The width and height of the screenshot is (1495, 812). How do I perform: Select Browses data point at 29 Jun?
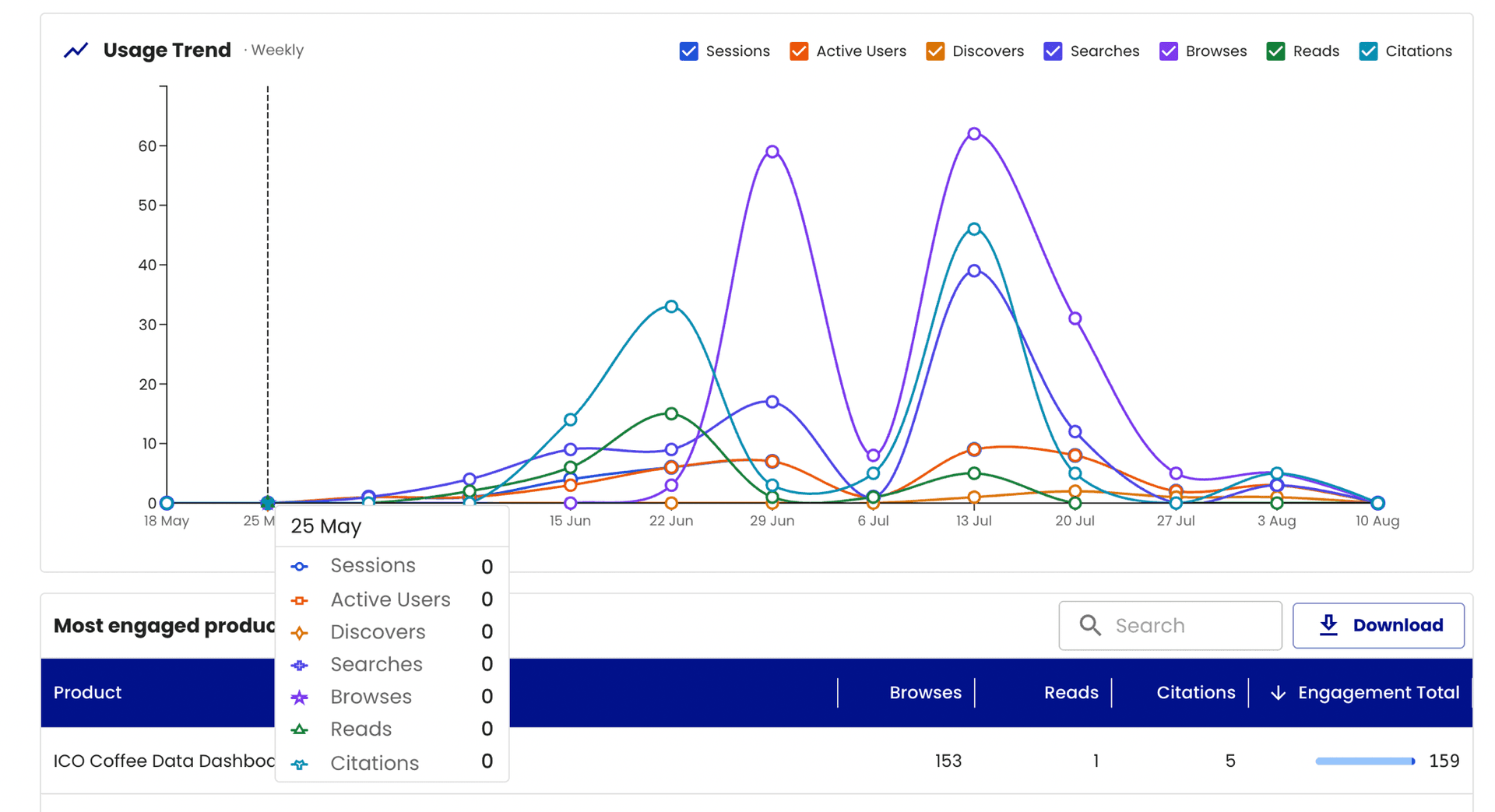click(772, 152)
